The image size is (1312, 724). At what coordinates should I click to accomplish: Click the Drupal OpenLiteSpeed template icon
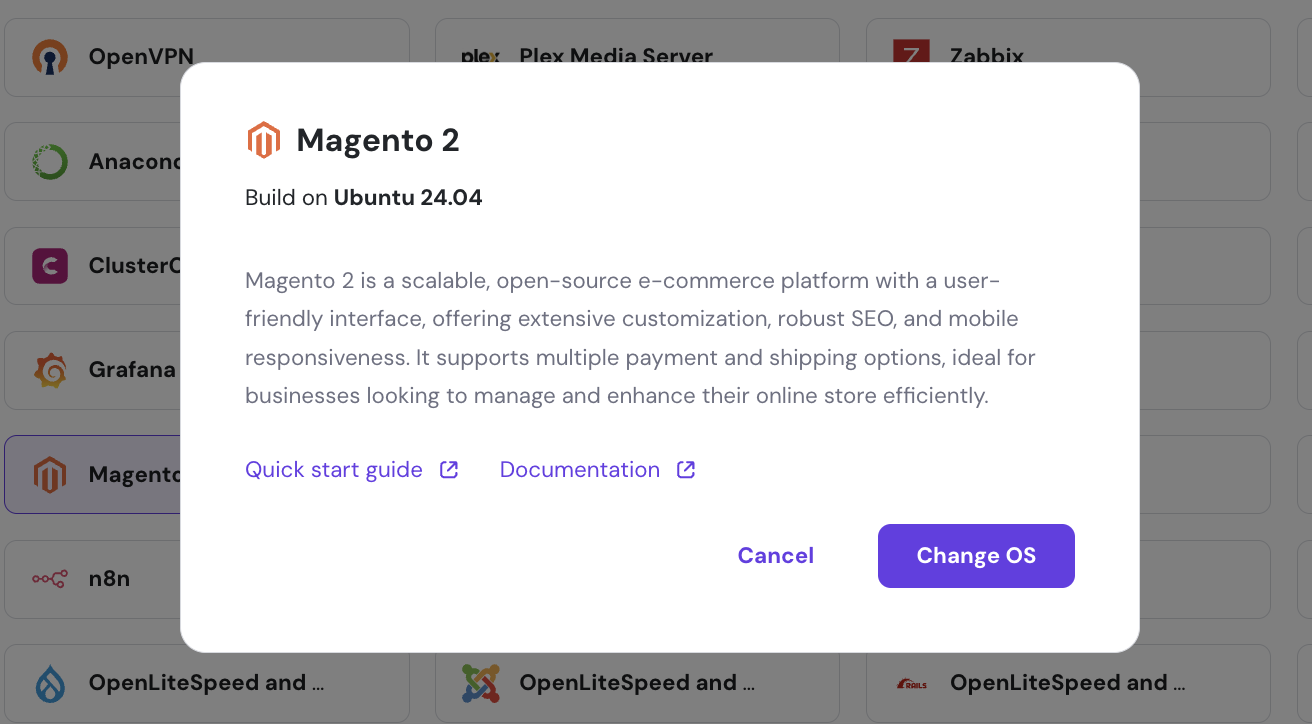pos(50,682)
